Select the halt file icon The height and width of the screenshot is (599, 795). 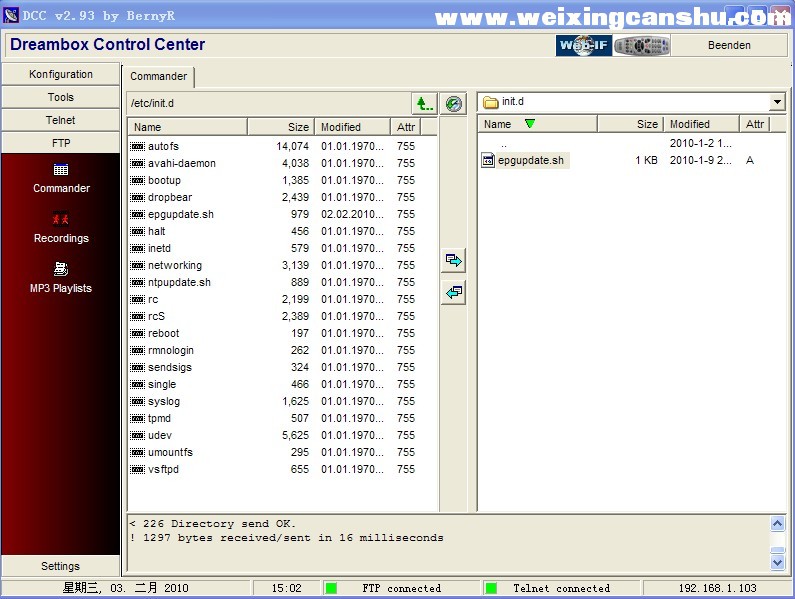tap(137, 231)
